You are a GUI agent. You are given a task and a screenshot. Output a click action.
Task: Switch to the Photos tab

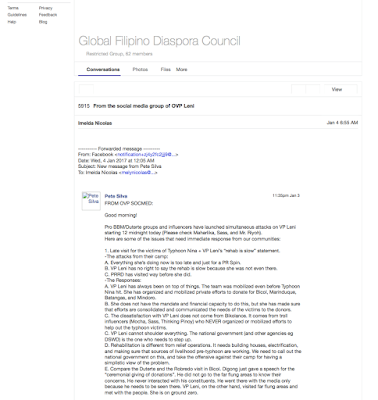[140, 69]
